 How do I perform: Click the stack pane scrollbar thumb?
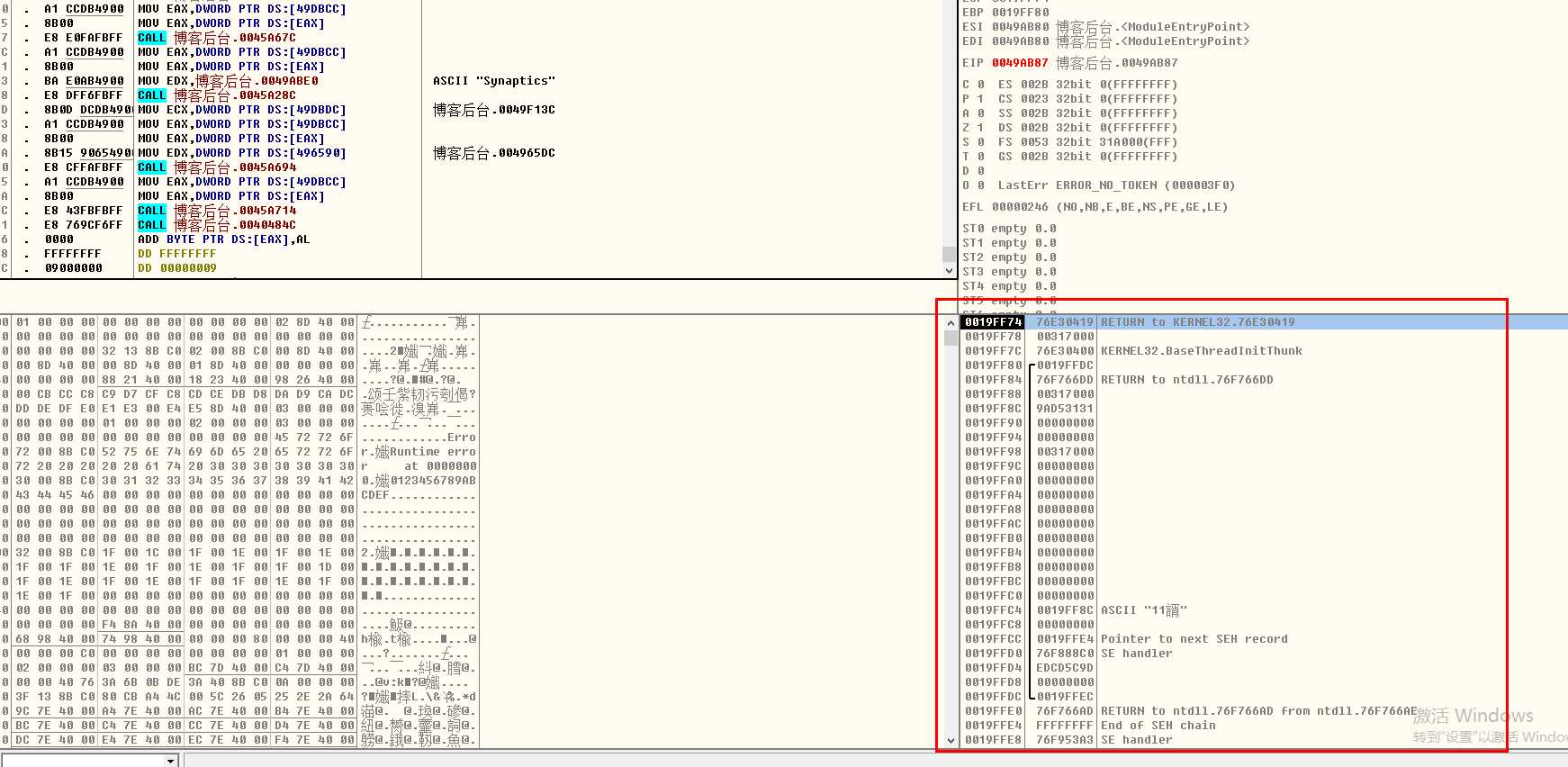point(951,338)
